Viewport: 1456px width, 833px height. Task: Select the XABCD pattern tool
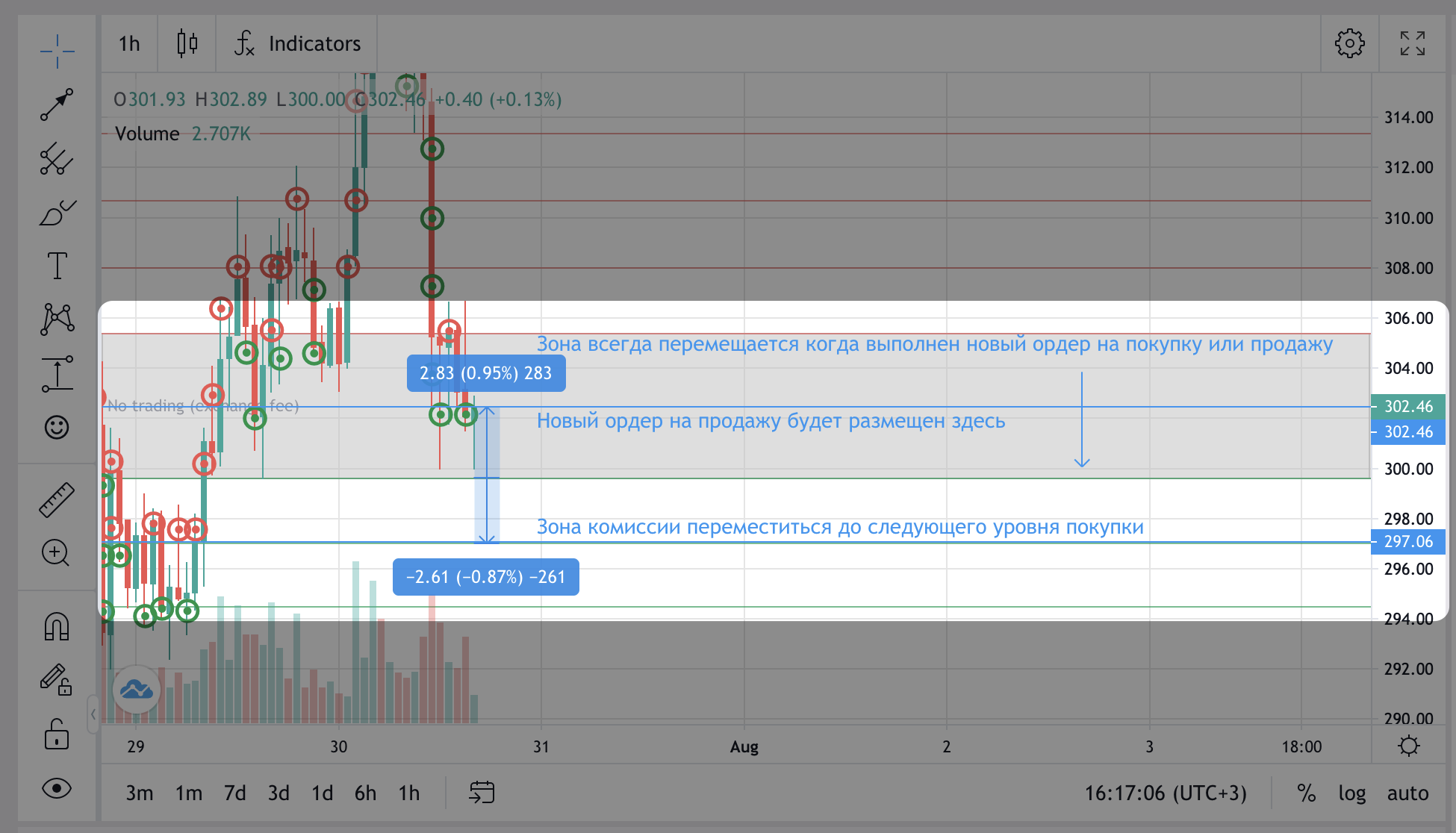click(57, 319)
